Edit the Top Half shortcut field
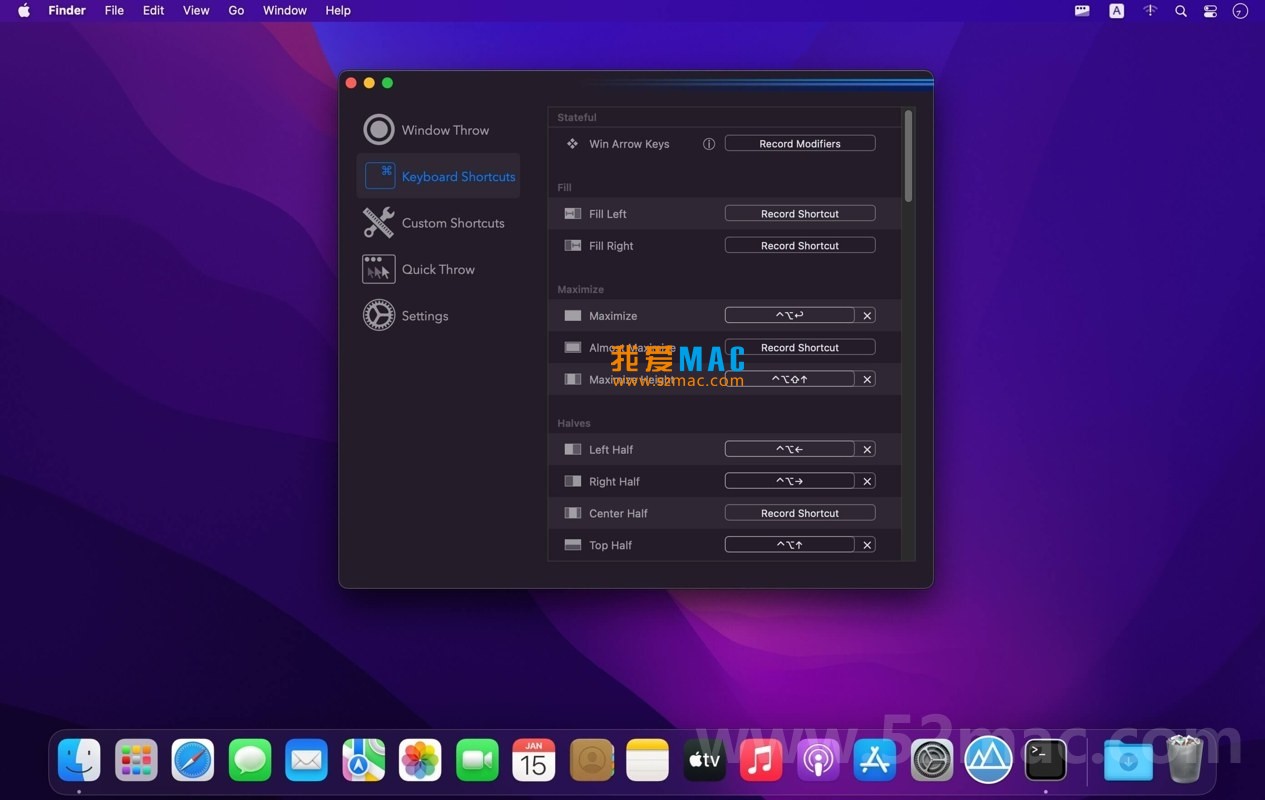 (x=790, y=545)
